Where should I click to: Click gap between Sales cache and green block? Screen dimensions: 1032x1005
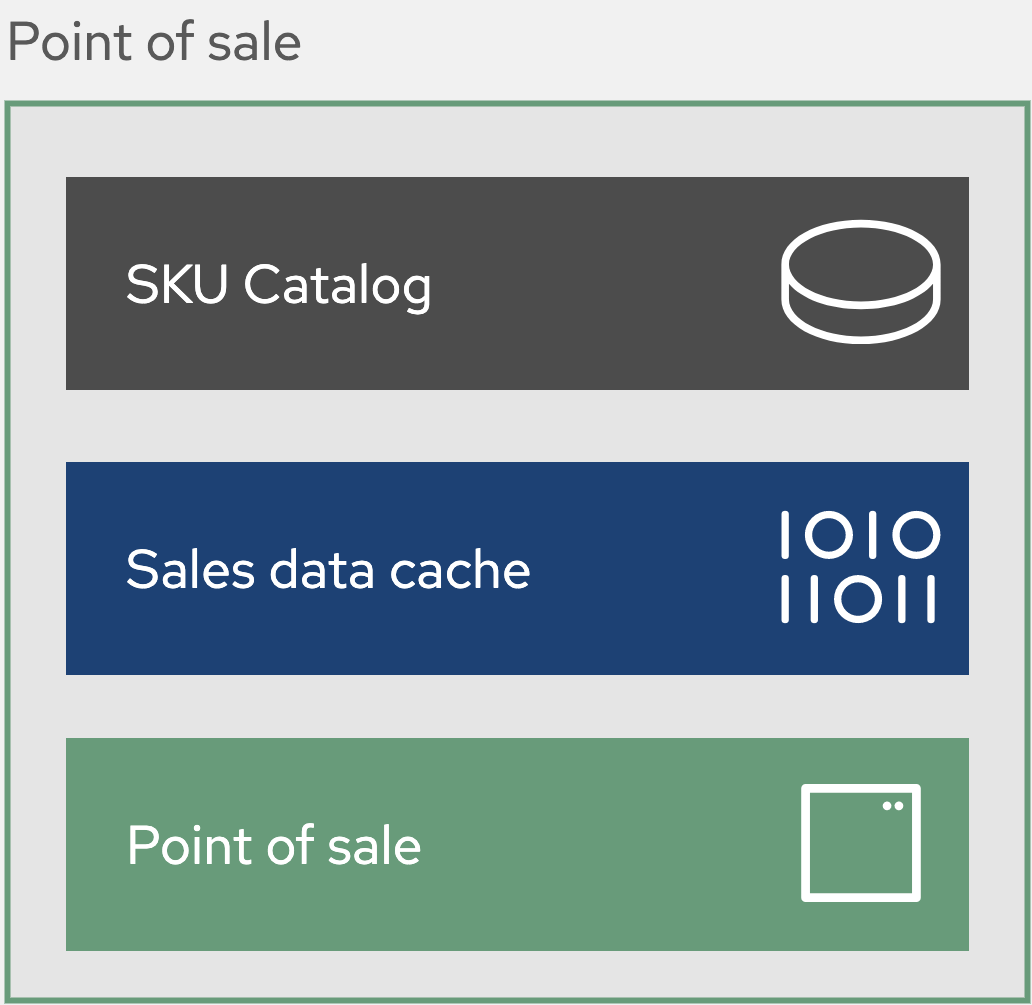click(517, 706)
